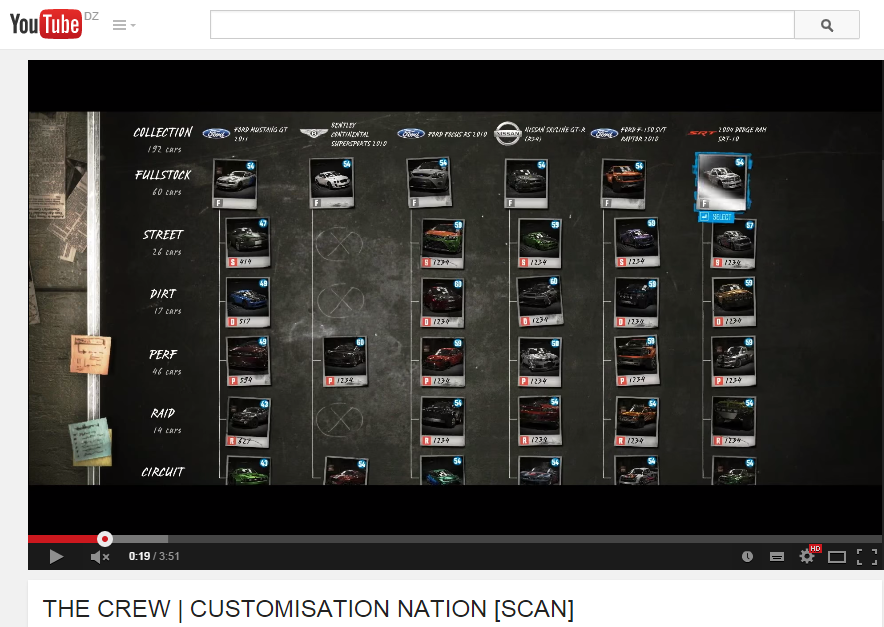This screenshot has width=884, height=627.
Task: Click the YouTube logo
Action: pos(46,24)
